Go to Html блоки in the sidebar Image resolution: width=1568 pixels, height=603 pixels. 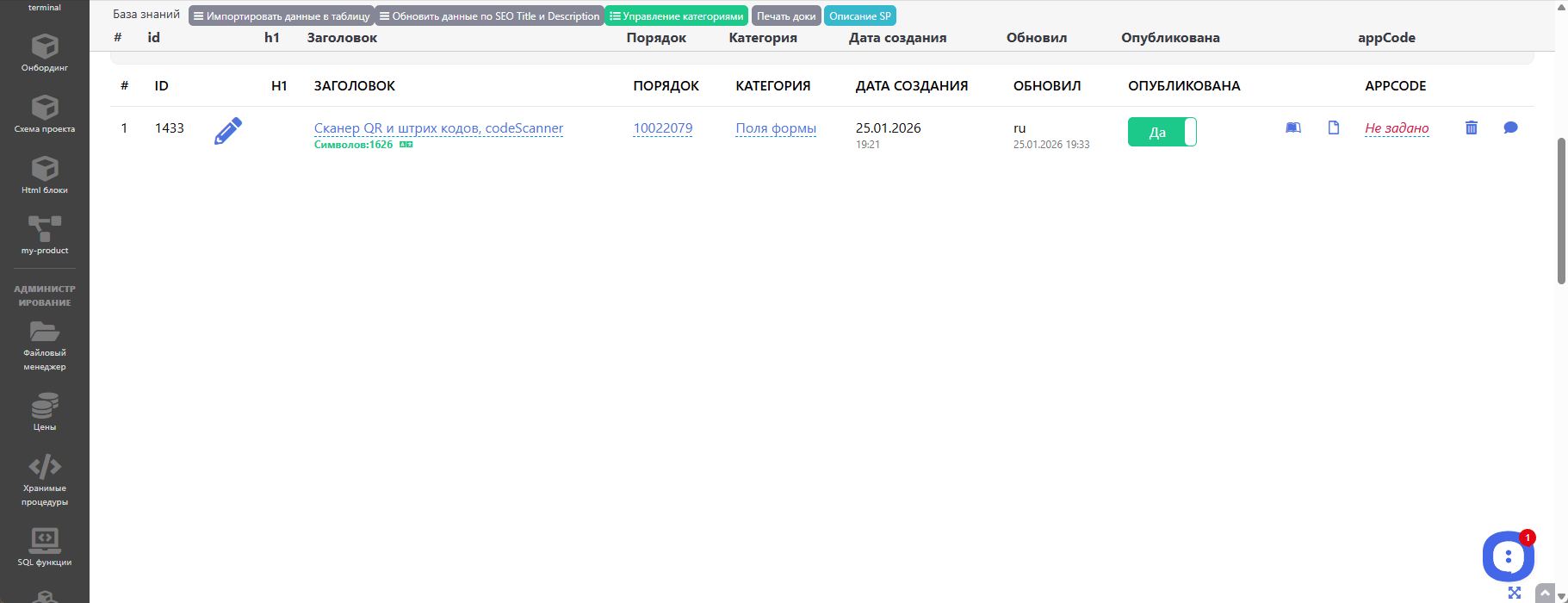45,175
